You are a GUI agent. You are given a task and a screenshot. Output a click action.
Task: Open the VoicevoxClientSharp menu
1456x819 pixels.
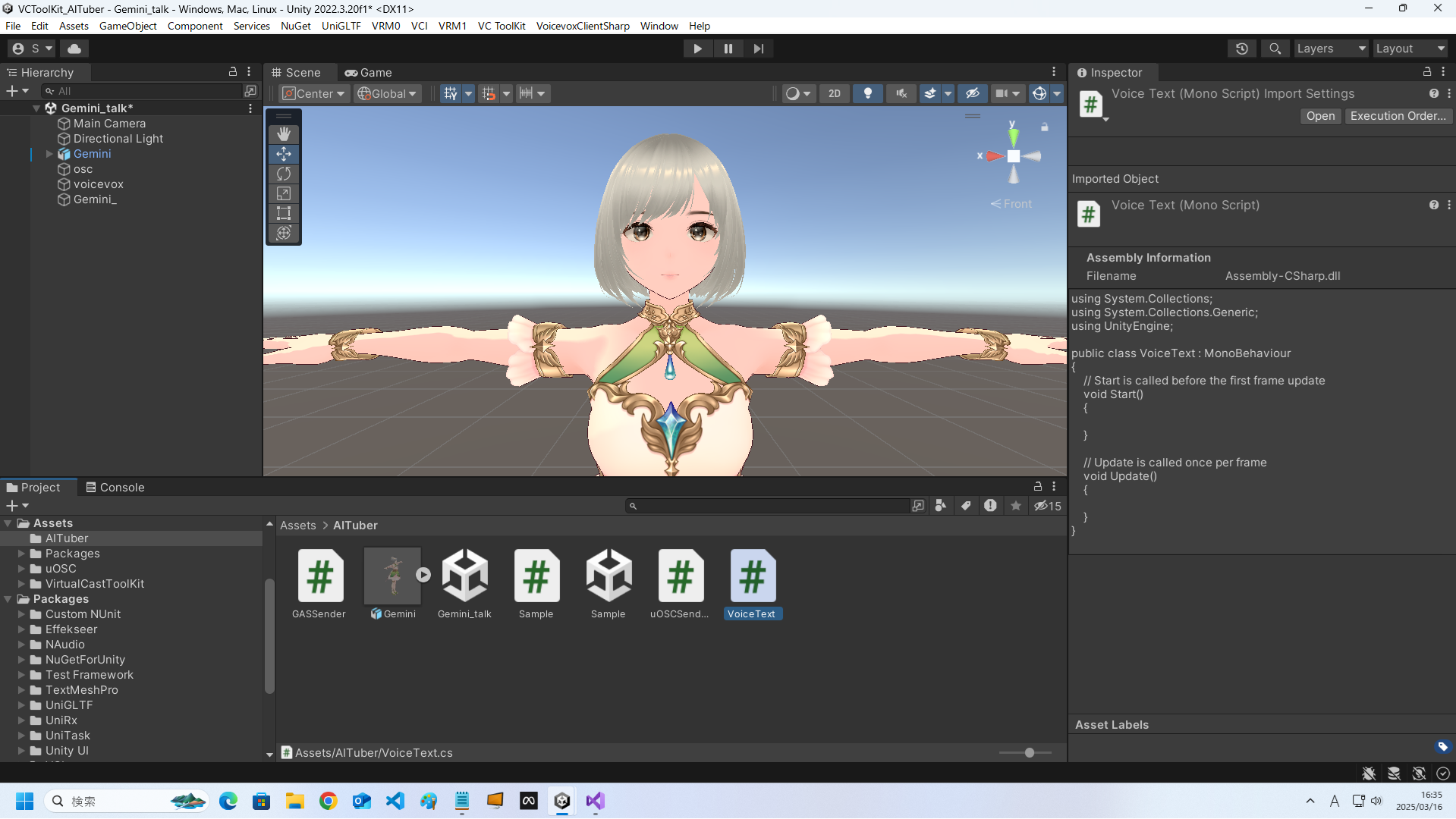point(583,26)
